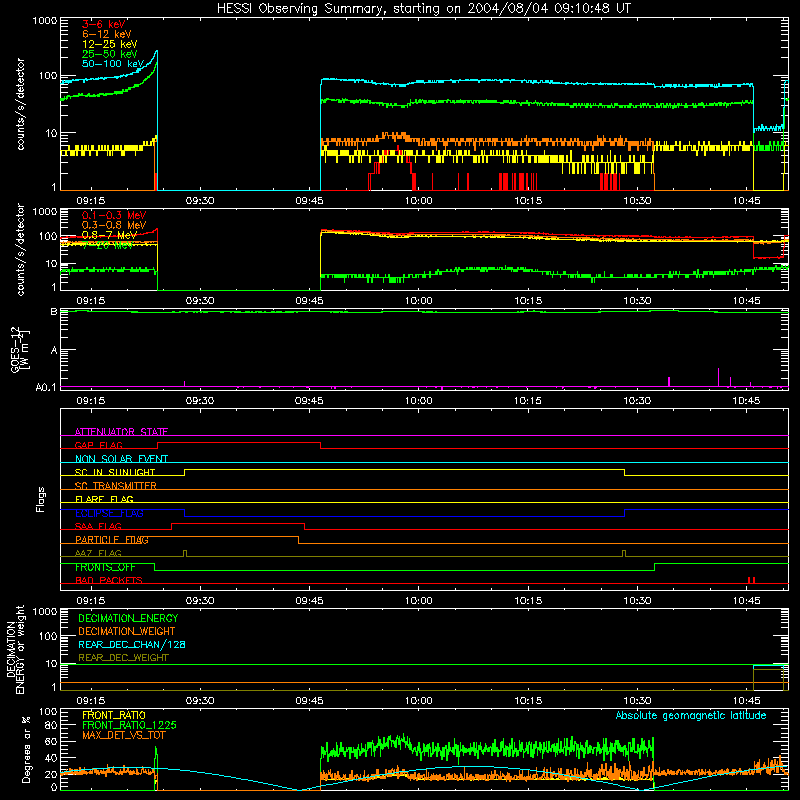The width and height of the screenshot is (800, 800).
Task: Select the blue ECLIPSE_FLAG label
Action: click(x=109, y=513)
